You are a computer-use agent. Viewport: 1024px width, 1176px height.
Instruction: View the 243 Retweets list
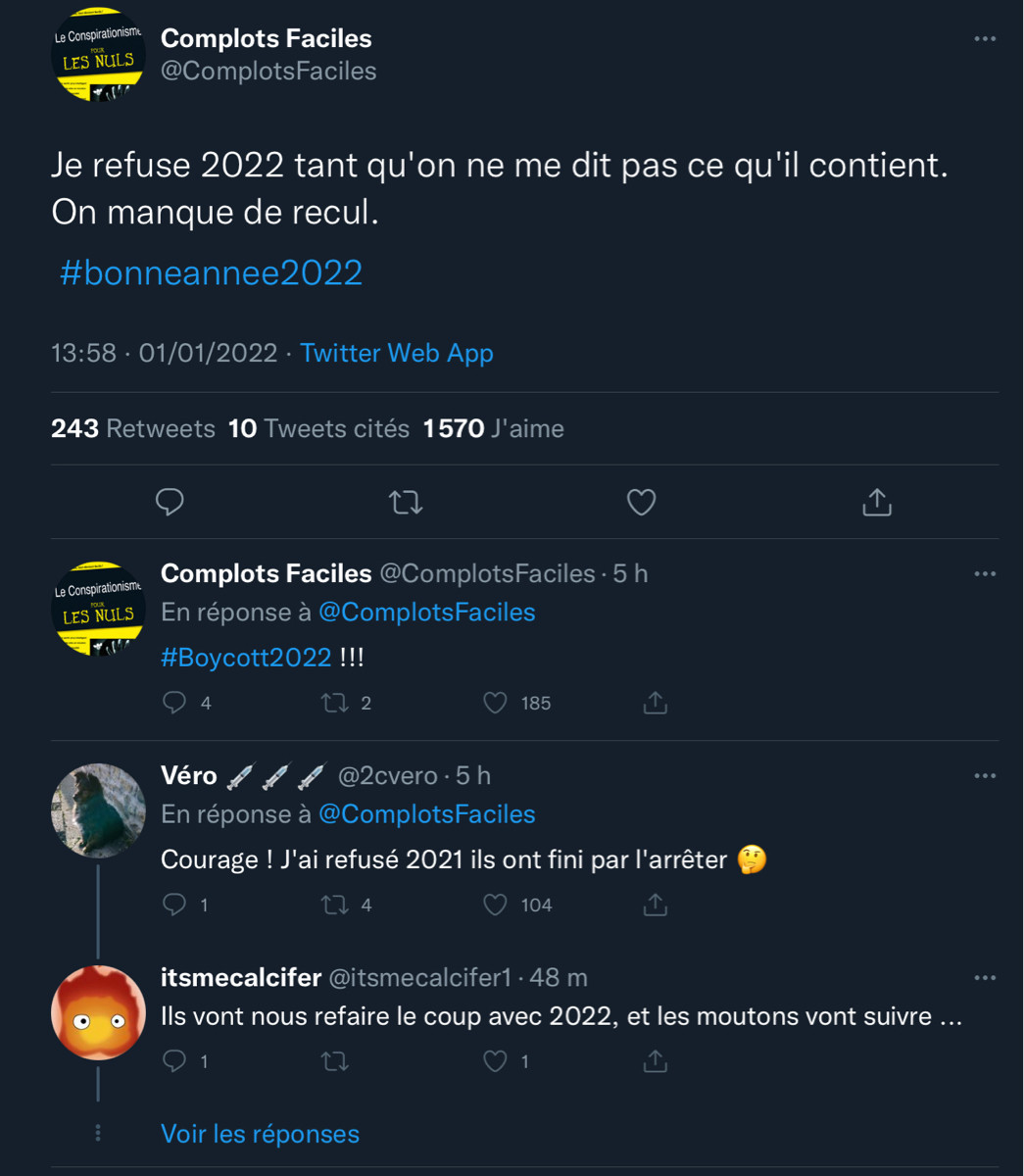point(133,428)
